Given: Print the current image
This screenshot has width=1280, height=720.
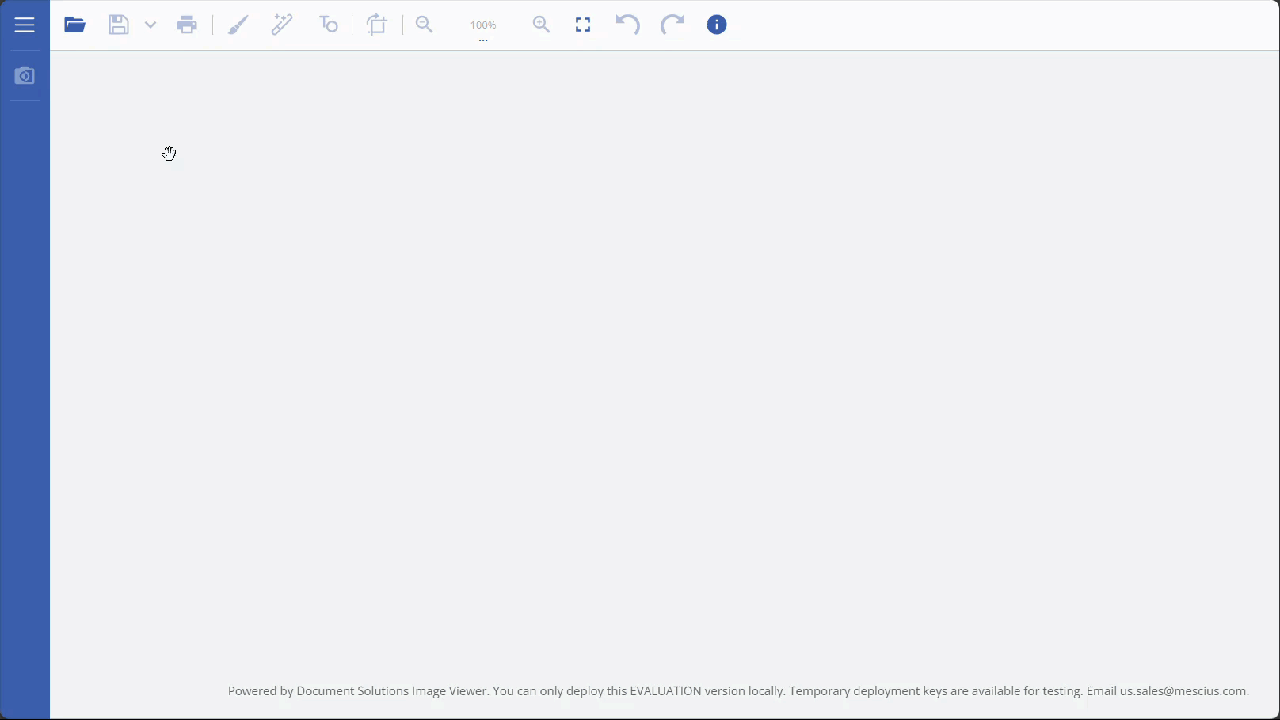Looking at the screenshot, I should click(187, 25).
